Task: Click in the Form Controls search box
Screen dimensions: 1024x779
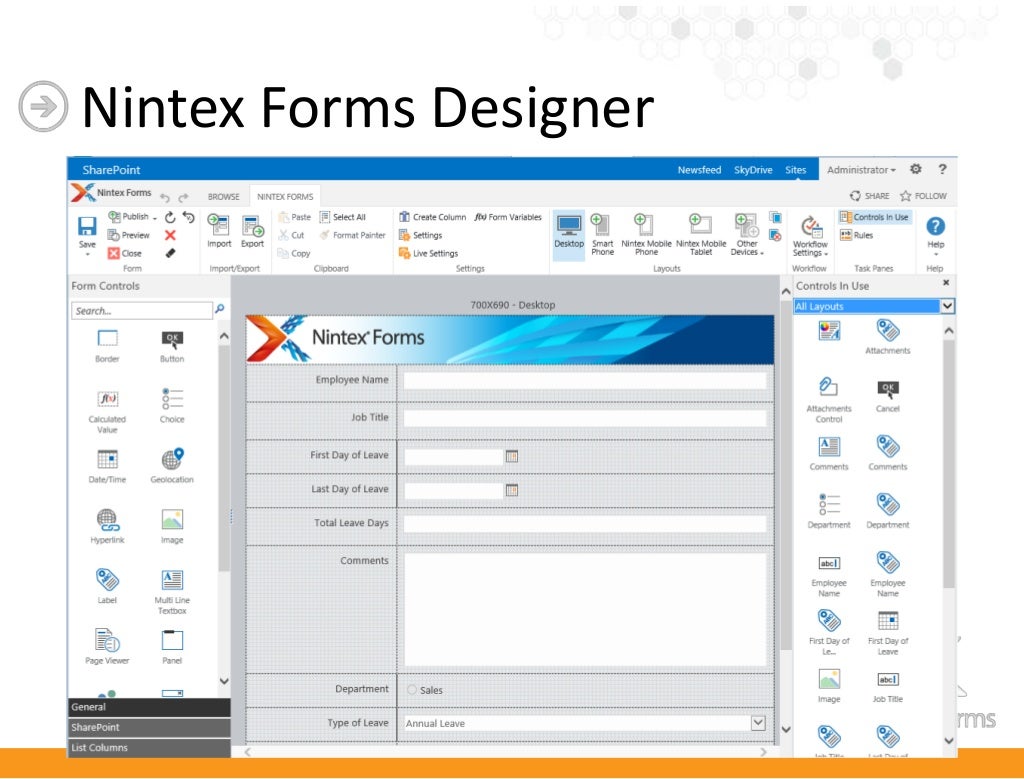Action: [x=142, y=310]
